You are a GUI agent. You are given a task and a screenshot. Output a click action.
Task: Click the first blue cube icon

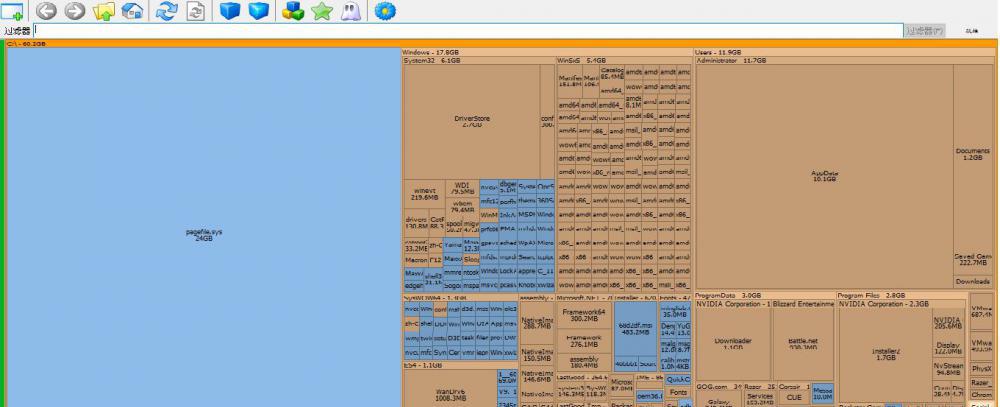(x=230, y=10)
